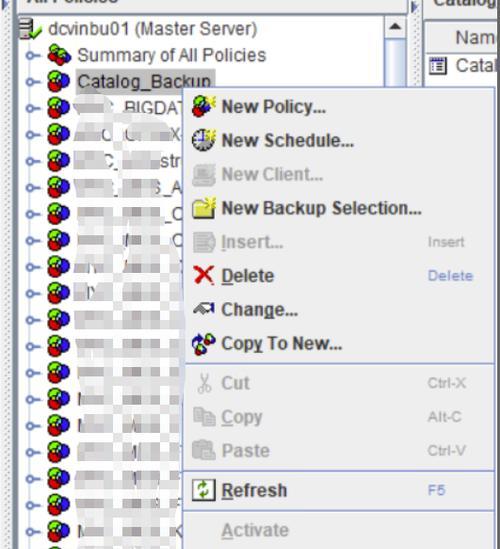Select dcvinbu01 (Master Server) tree item

click(x=153, y=29)
